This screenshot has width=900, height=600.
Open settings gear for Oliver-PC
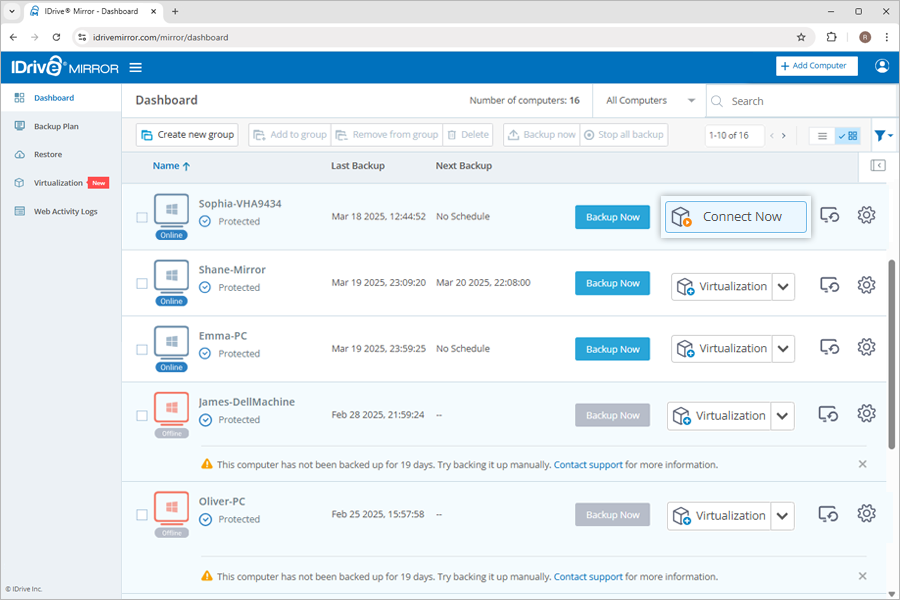pos(866,513)
